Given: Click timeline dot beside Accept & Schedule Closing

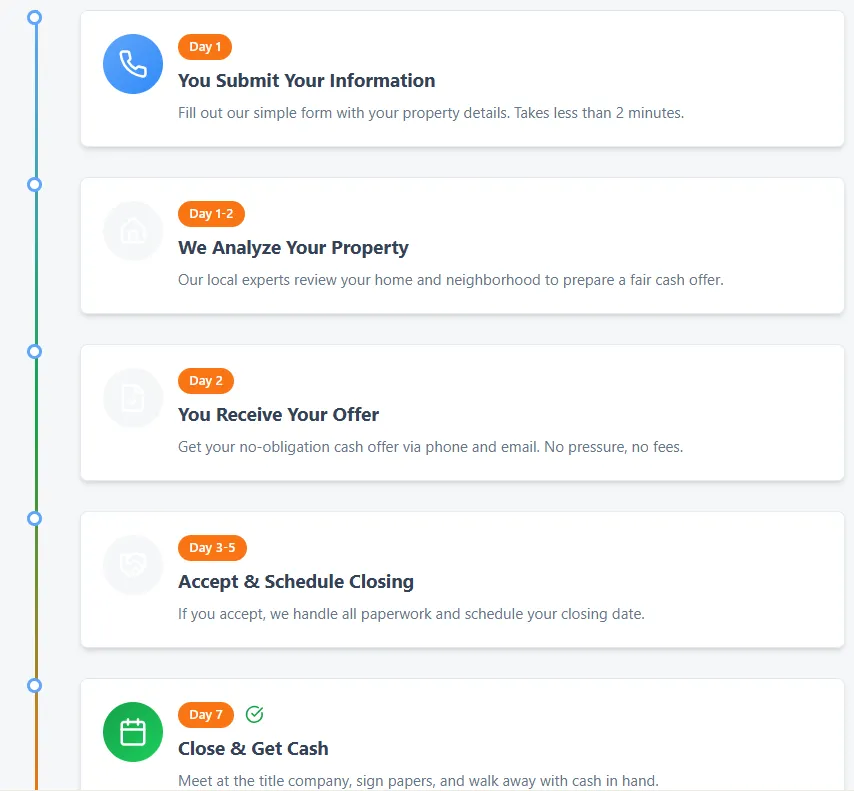Looking at the screenshot, I should (x=34, y=519).
